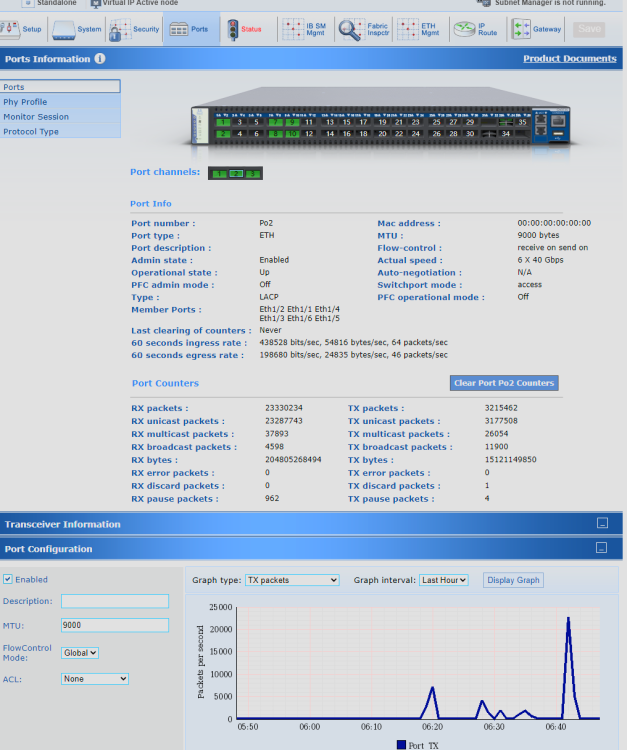
Task: Click the MTU input field
Action: (x=115, y=625)
